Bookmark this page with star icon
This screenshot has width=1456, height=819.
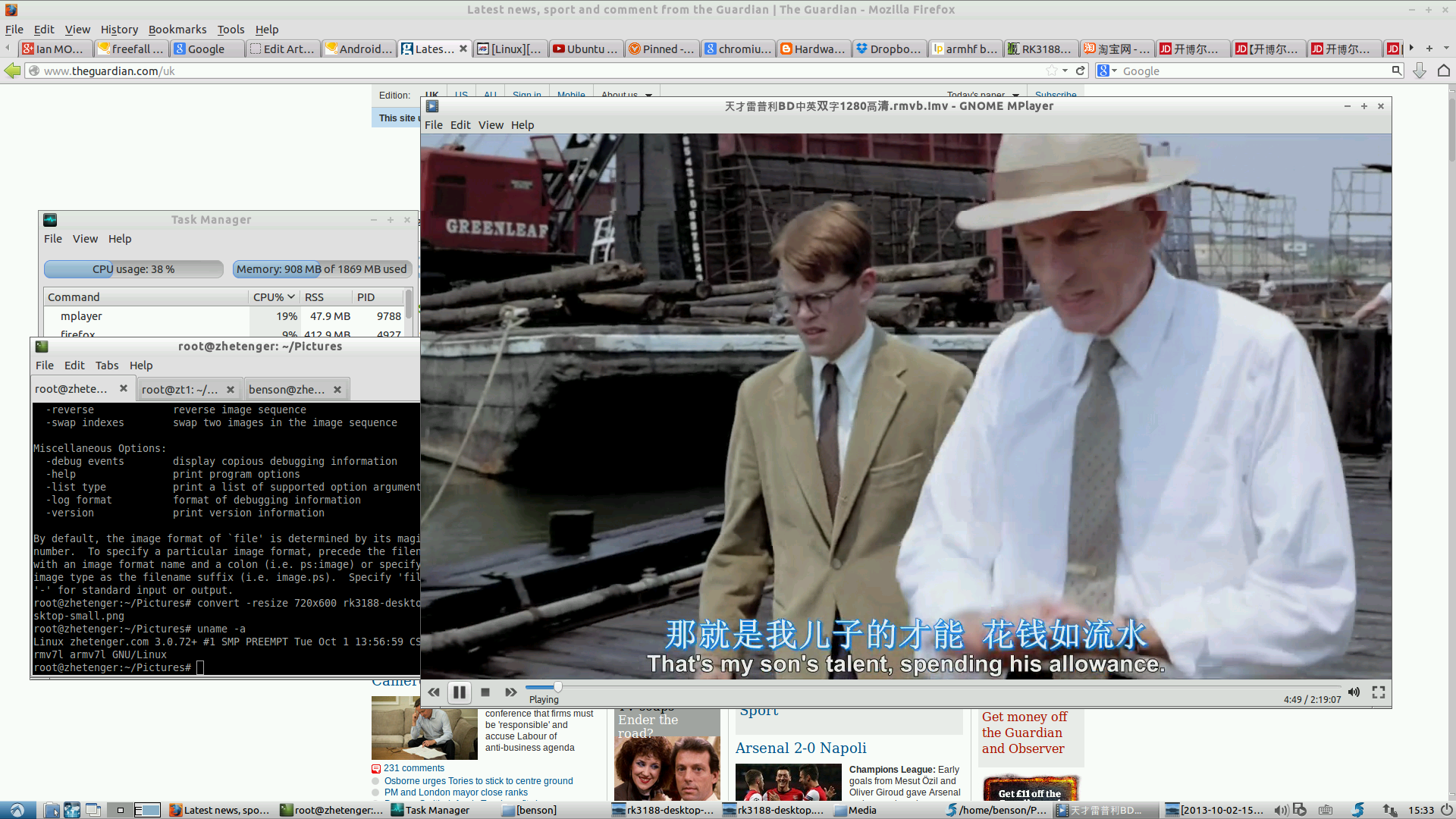pyautogui.click(x=1052, y=71)
